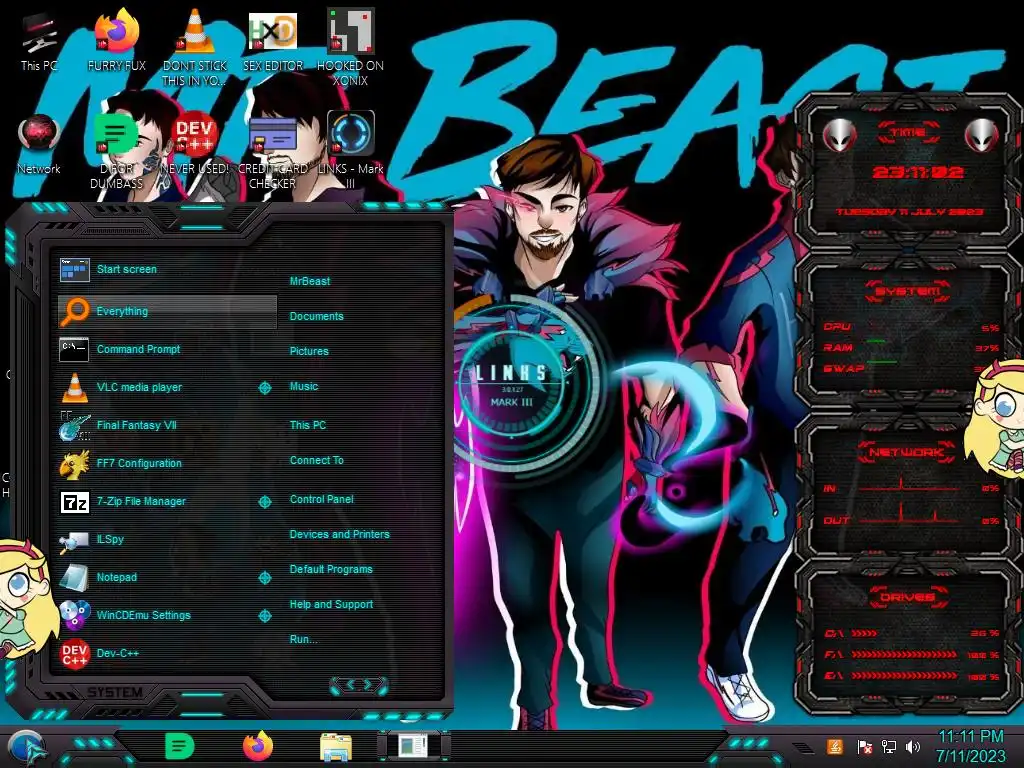Click the Java icon in the system tray

(x=834, y=746)
